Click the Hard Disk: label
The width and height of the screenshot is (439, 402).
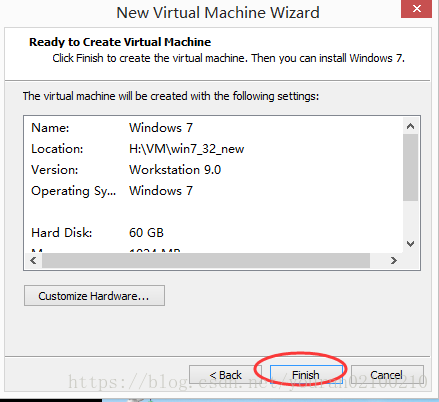[61, 233]
